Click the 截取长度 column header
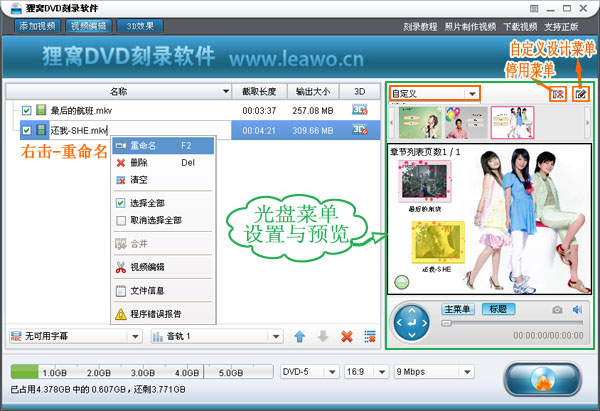The image size is (600, 411). point(259,91)
